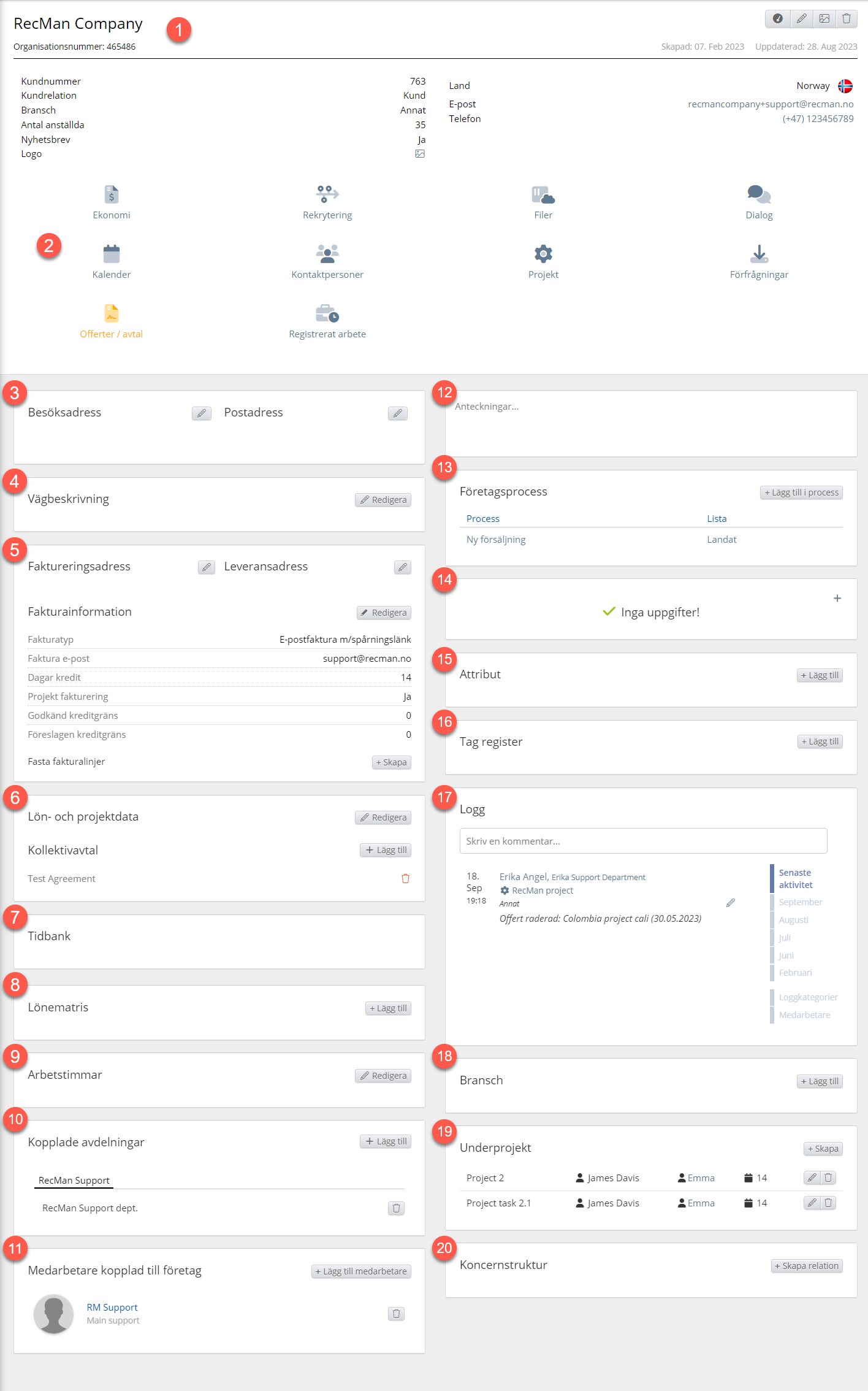This screenshot has height=1391, width=868.
Task: Click the plus to add a task
Action: pyautogui.click(x=837, y=598)
